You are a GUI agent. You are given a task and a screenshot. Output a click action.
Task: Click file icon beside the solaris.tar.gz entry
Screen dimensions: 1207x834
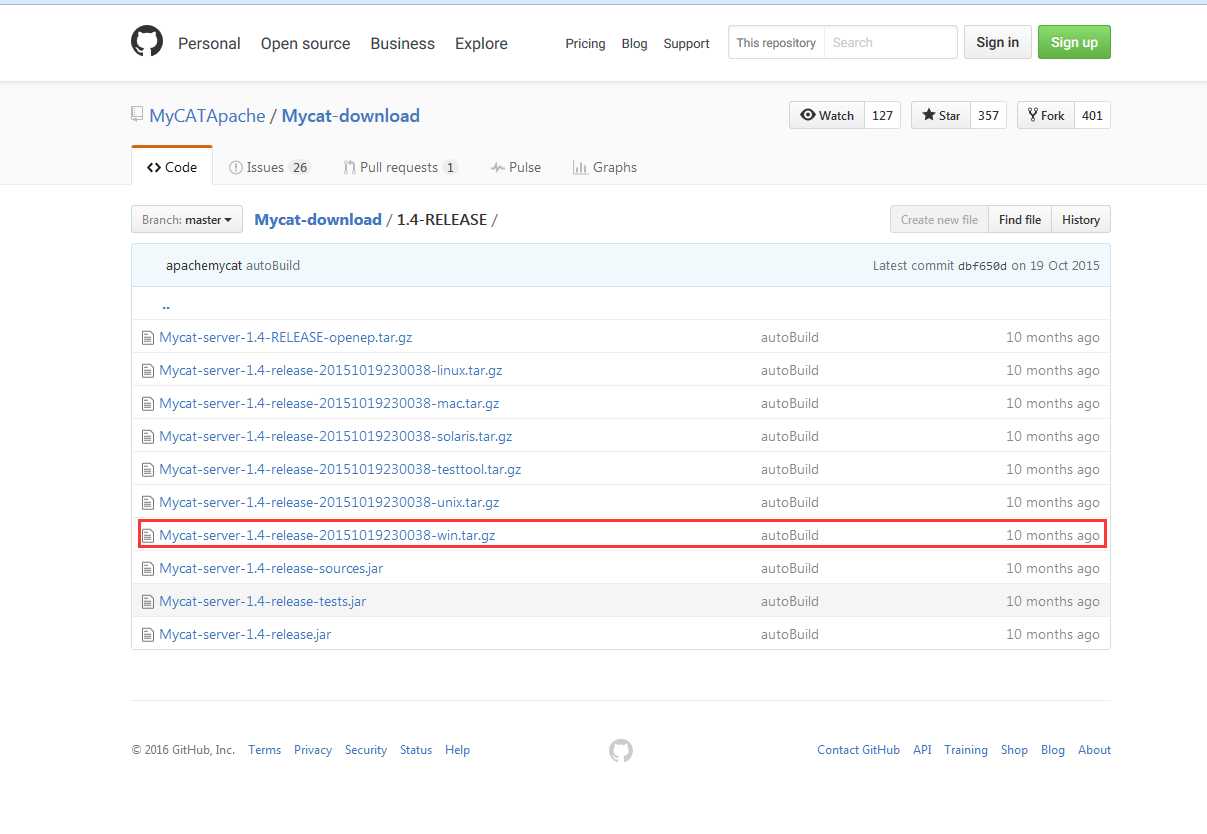point(148,437)
